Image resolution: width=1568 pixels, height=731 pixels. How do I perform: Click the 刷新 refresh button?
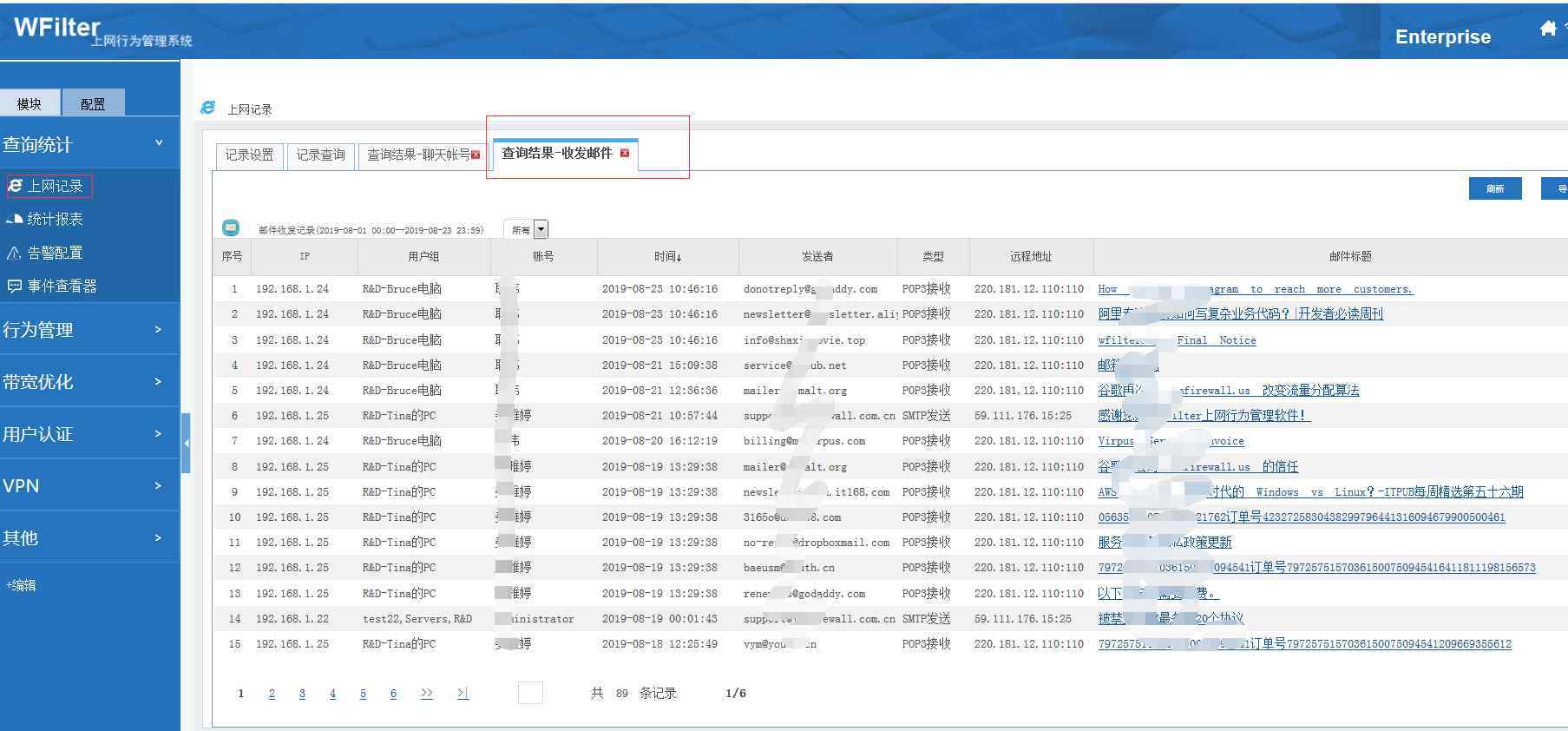1495,188
